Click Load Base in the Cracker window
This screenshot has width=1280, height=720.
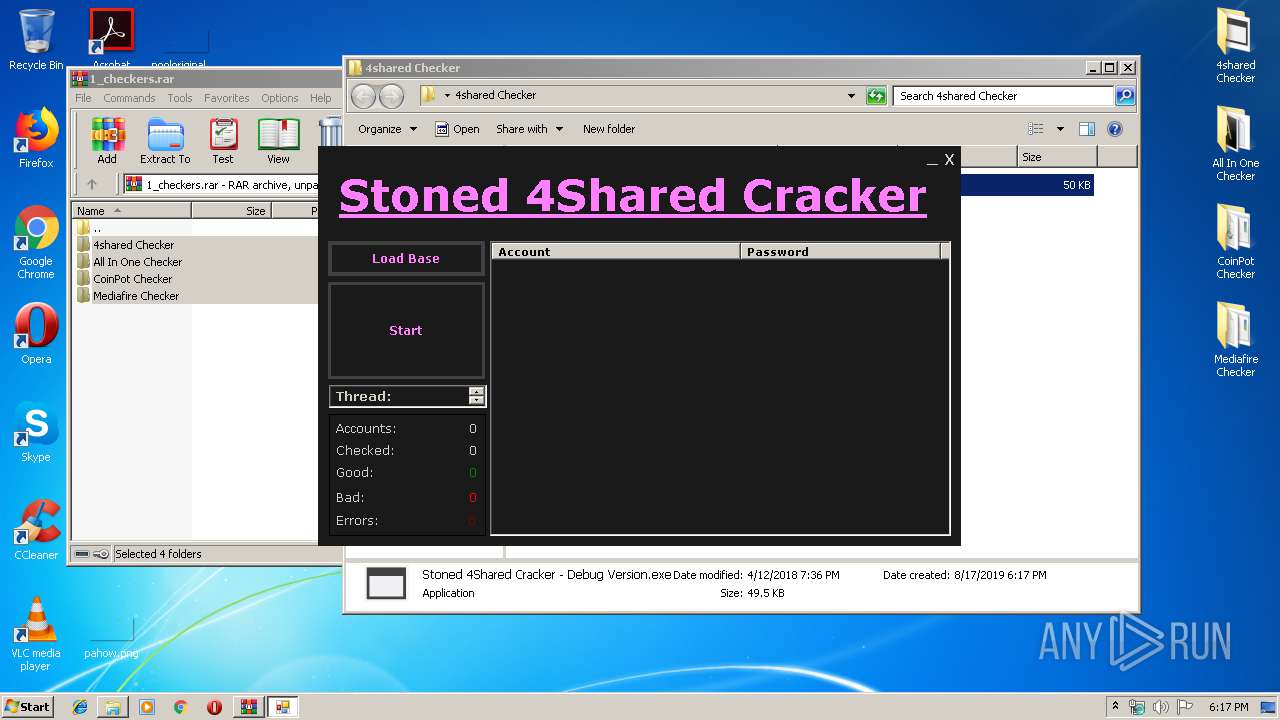(406, 258)
